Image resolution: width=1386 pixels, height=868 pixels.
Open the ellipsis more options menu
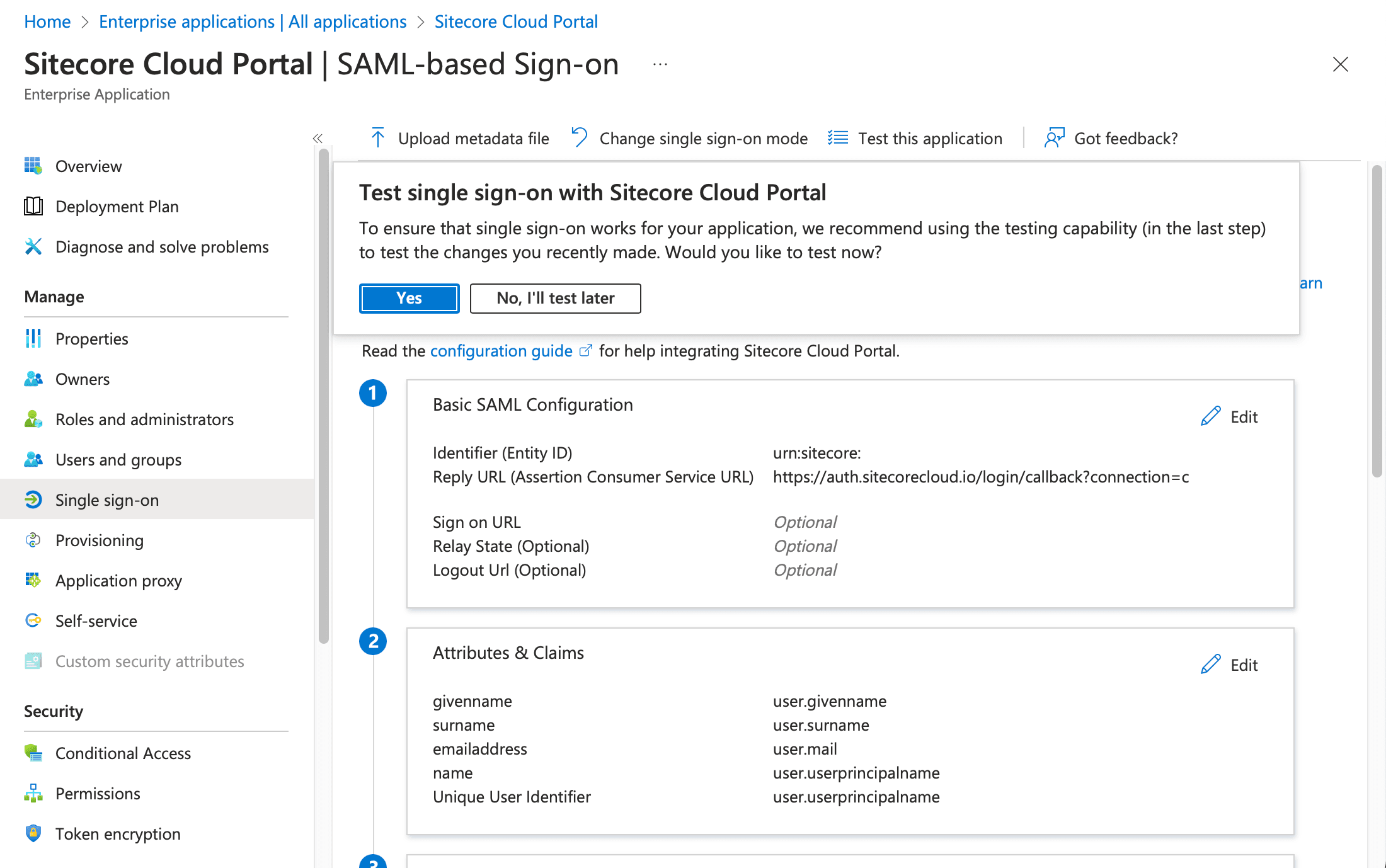660,64
